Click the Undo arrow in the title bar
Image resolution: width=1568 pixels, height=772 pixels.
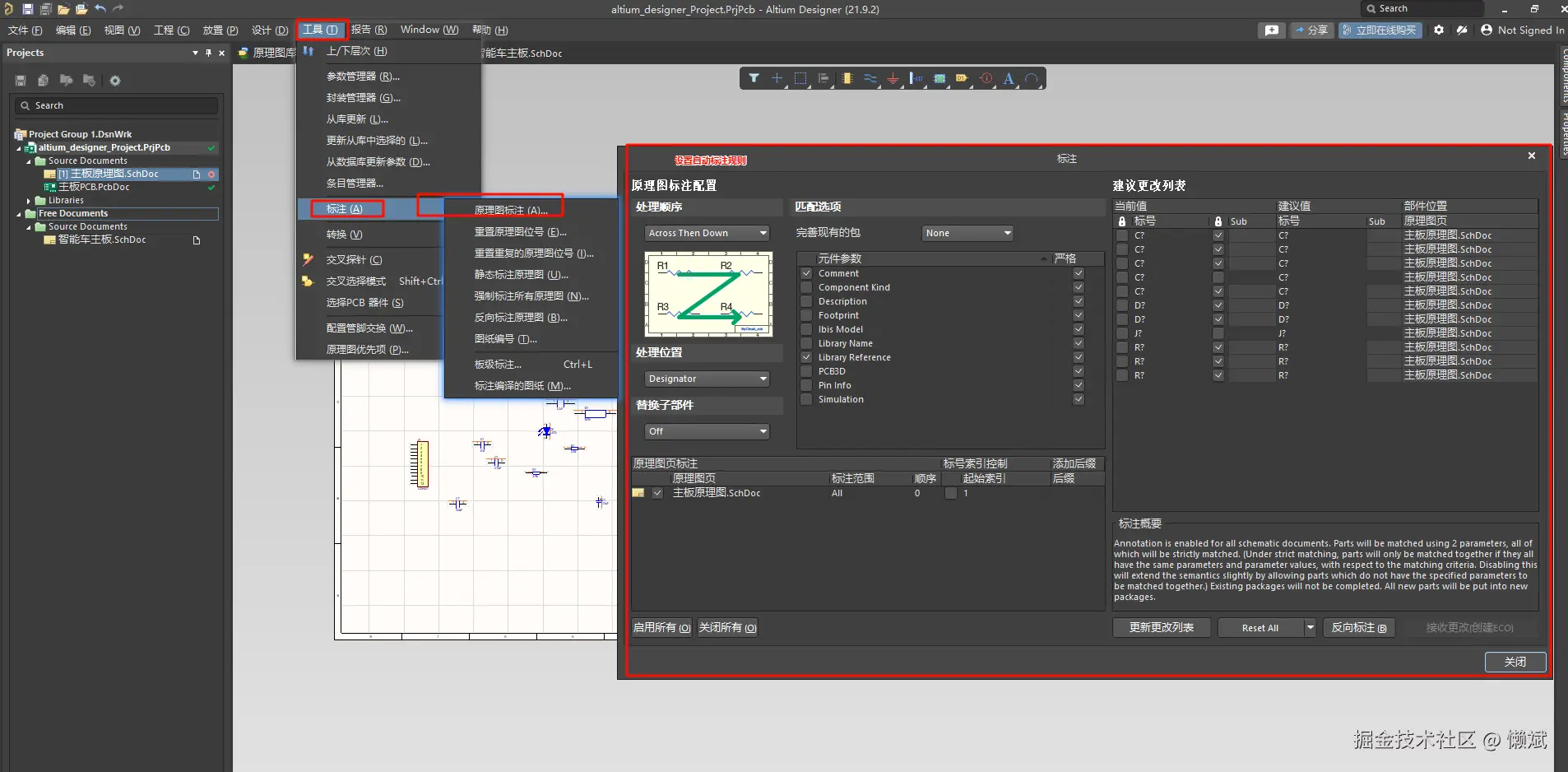(x=100, y=9)
